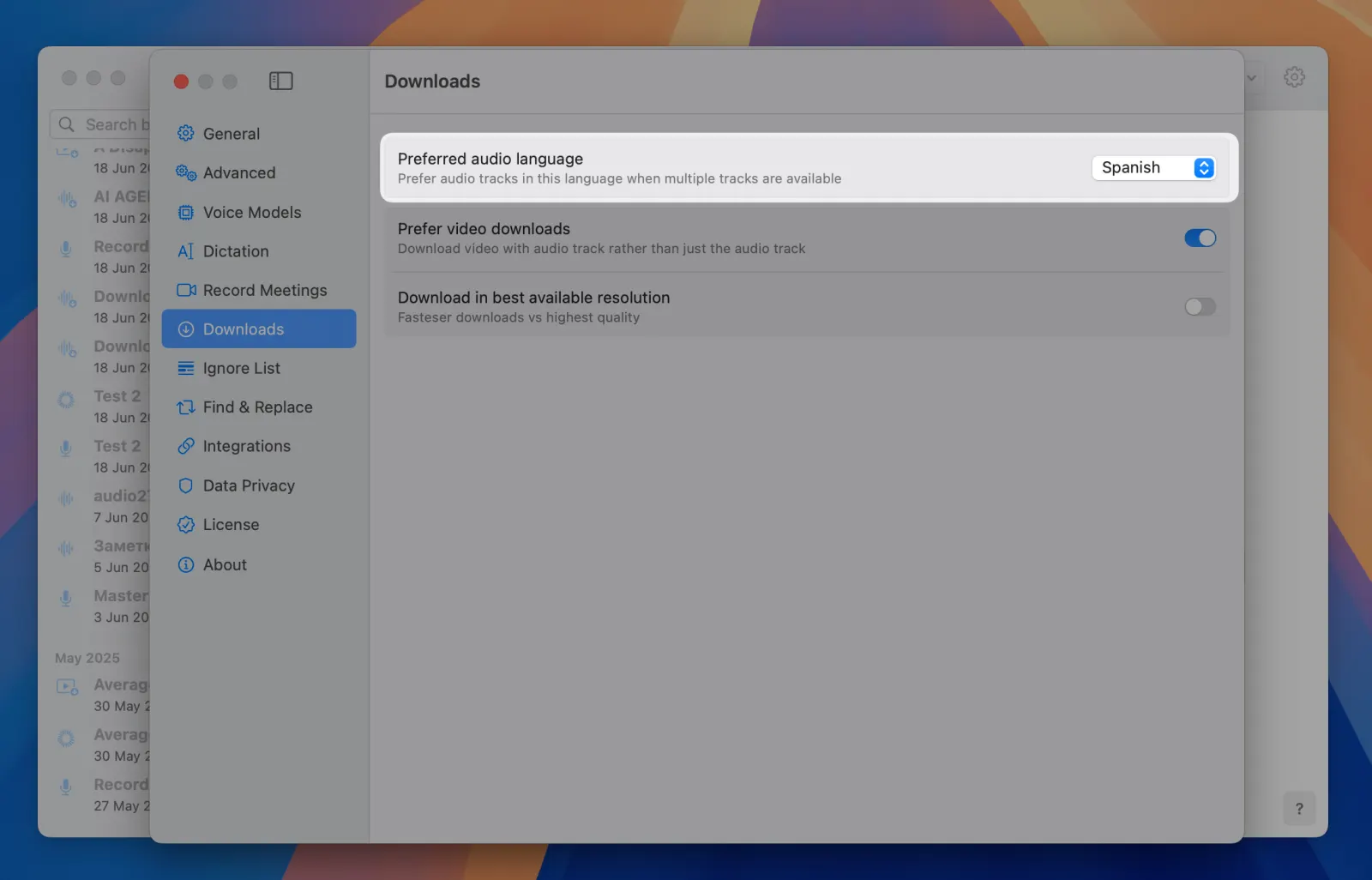Select the Ignore List section
1372x880 pixels.
259,368
